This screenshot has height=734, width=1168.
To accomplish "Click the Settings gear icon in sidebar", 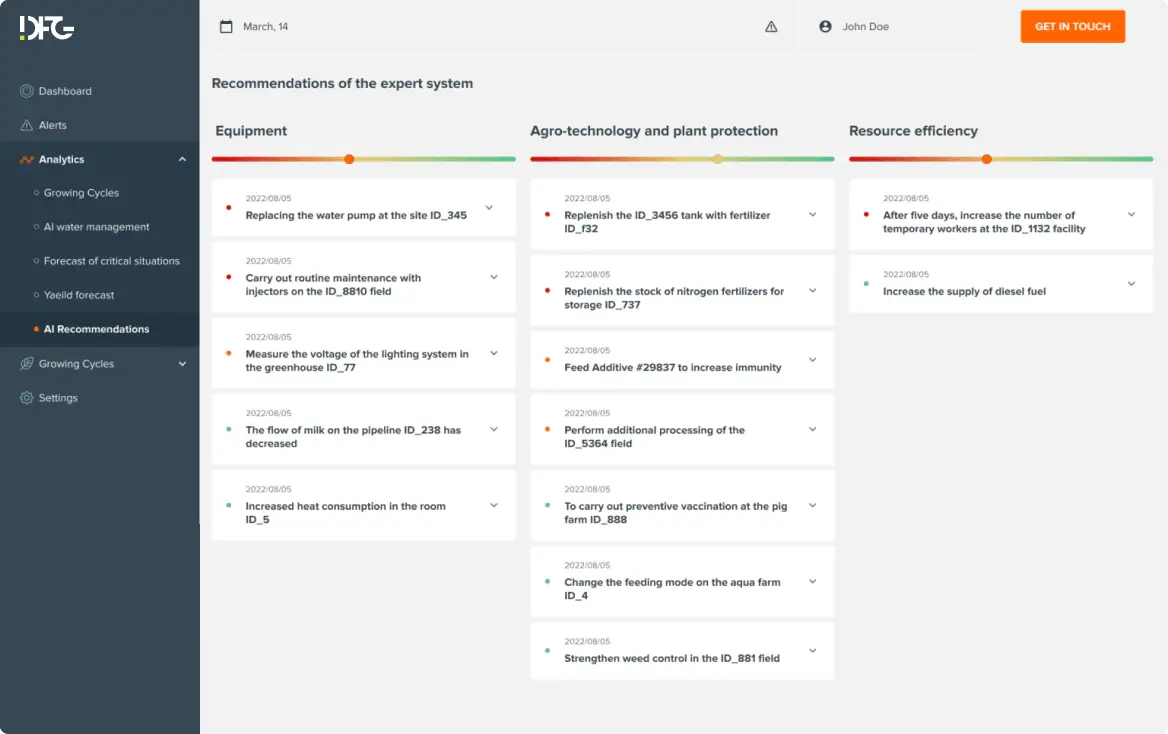I will 26,398.
